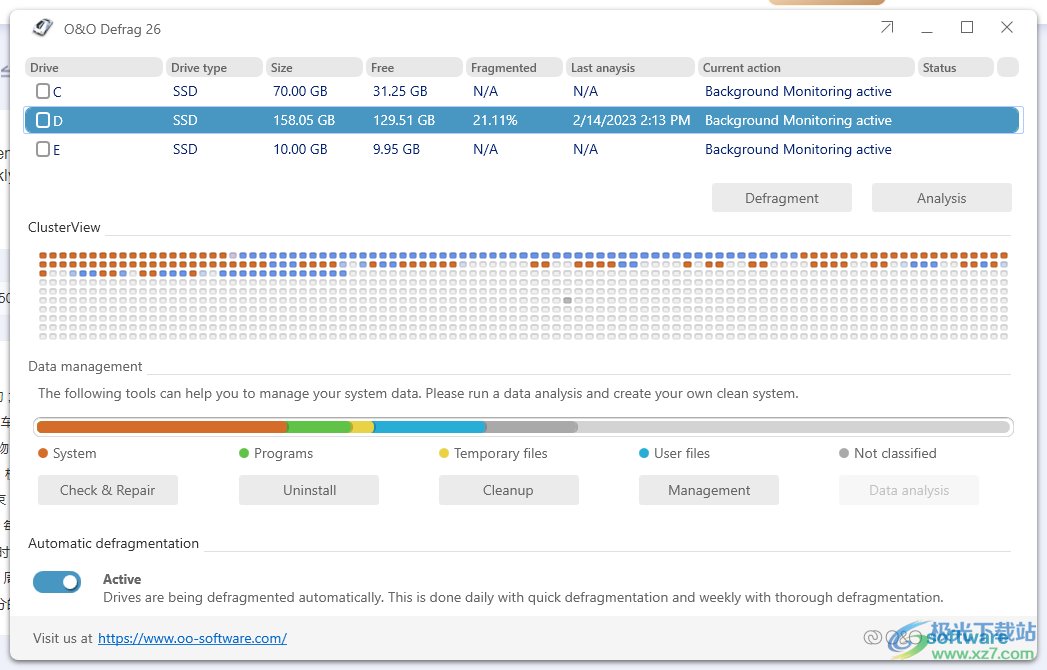Click the User files legend label
This screenshot has width=1047, height=670.
pos(682,454)
